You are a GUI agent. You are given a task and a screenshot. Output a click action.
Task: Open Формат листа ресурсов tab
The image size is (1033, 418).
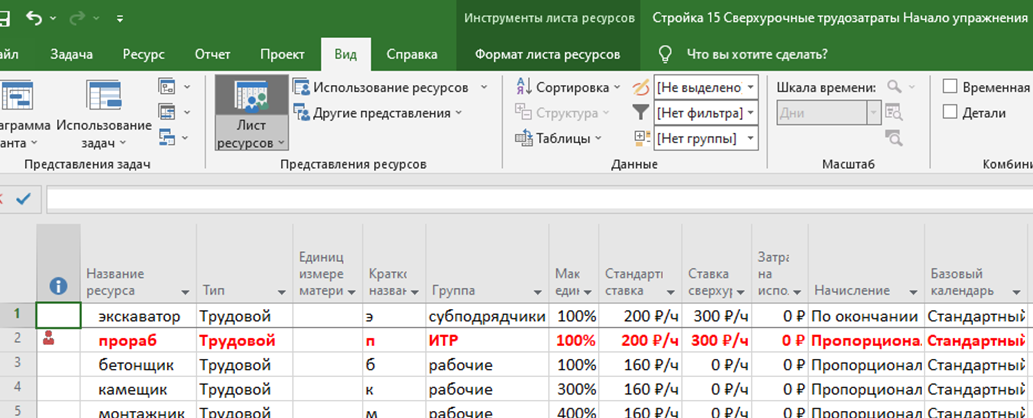[x=547, y=55]
